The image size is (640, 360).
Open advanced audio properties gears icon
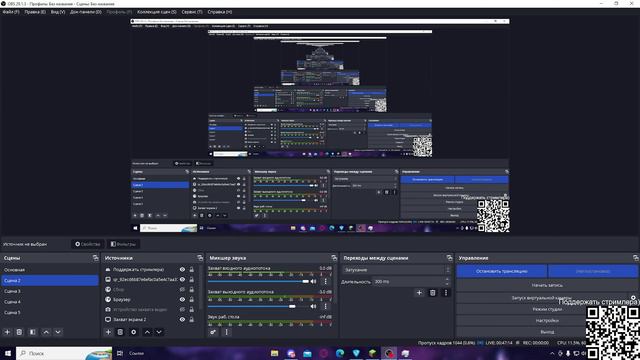pos(213,332)
